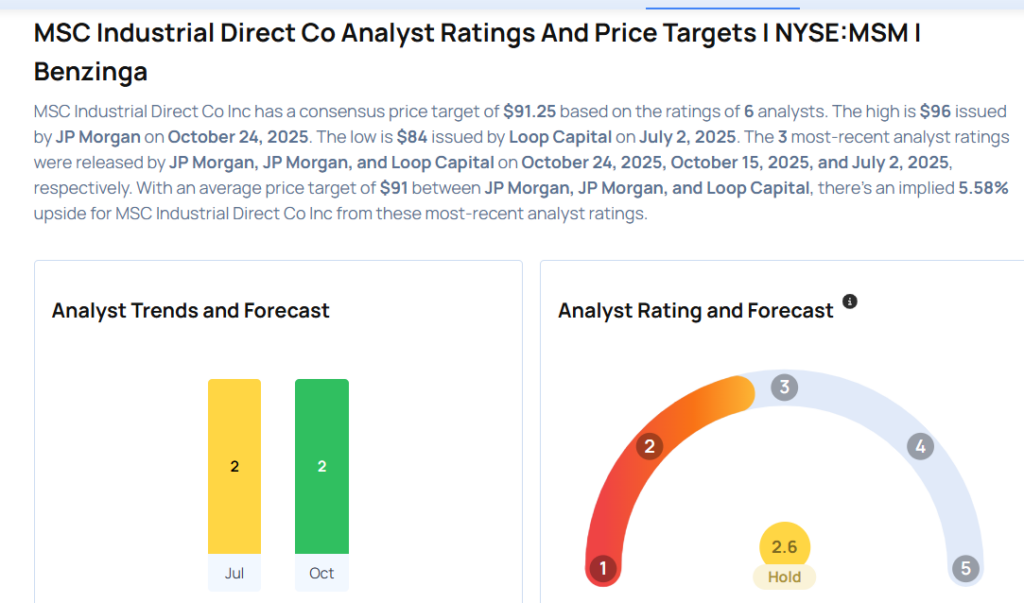Viewport: 1024px width, 603px height.
Task: Select gauge marker 3 on the rating dial
Action: 784,387
